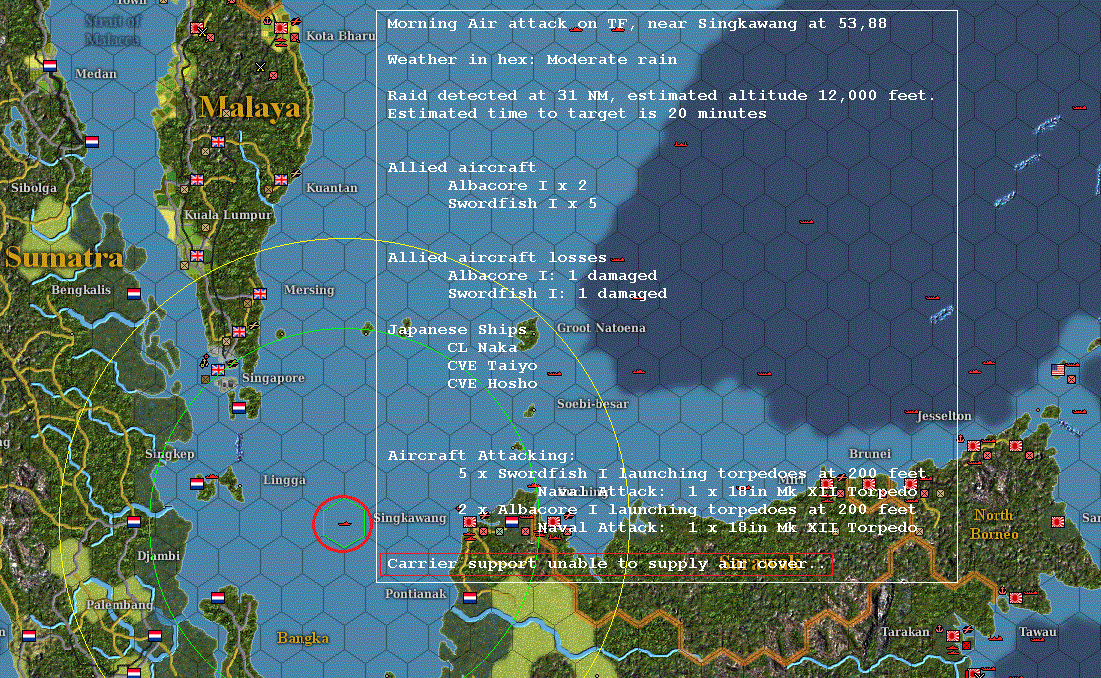Screen dimensions: 1101x678
Task: Click the Palembang map label
Action: 119,604
